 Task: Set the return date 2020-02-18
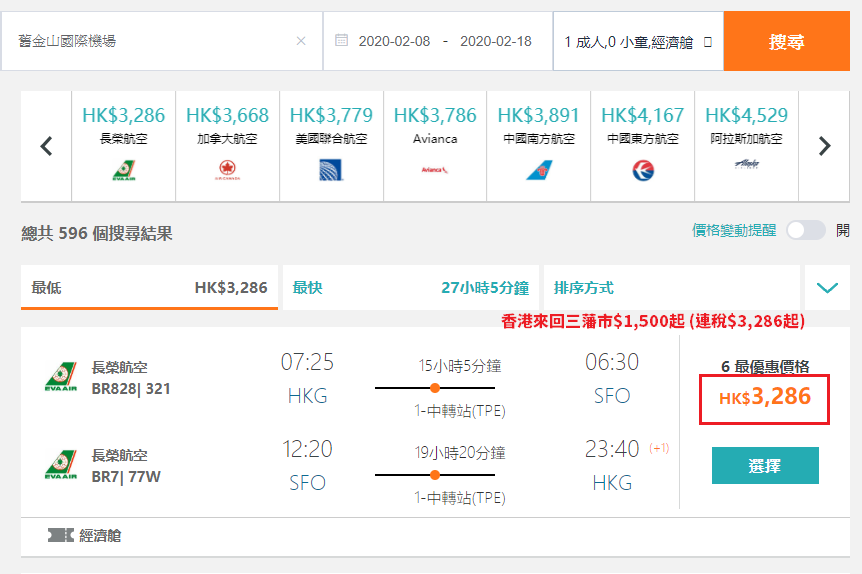(x=496, y=41)
